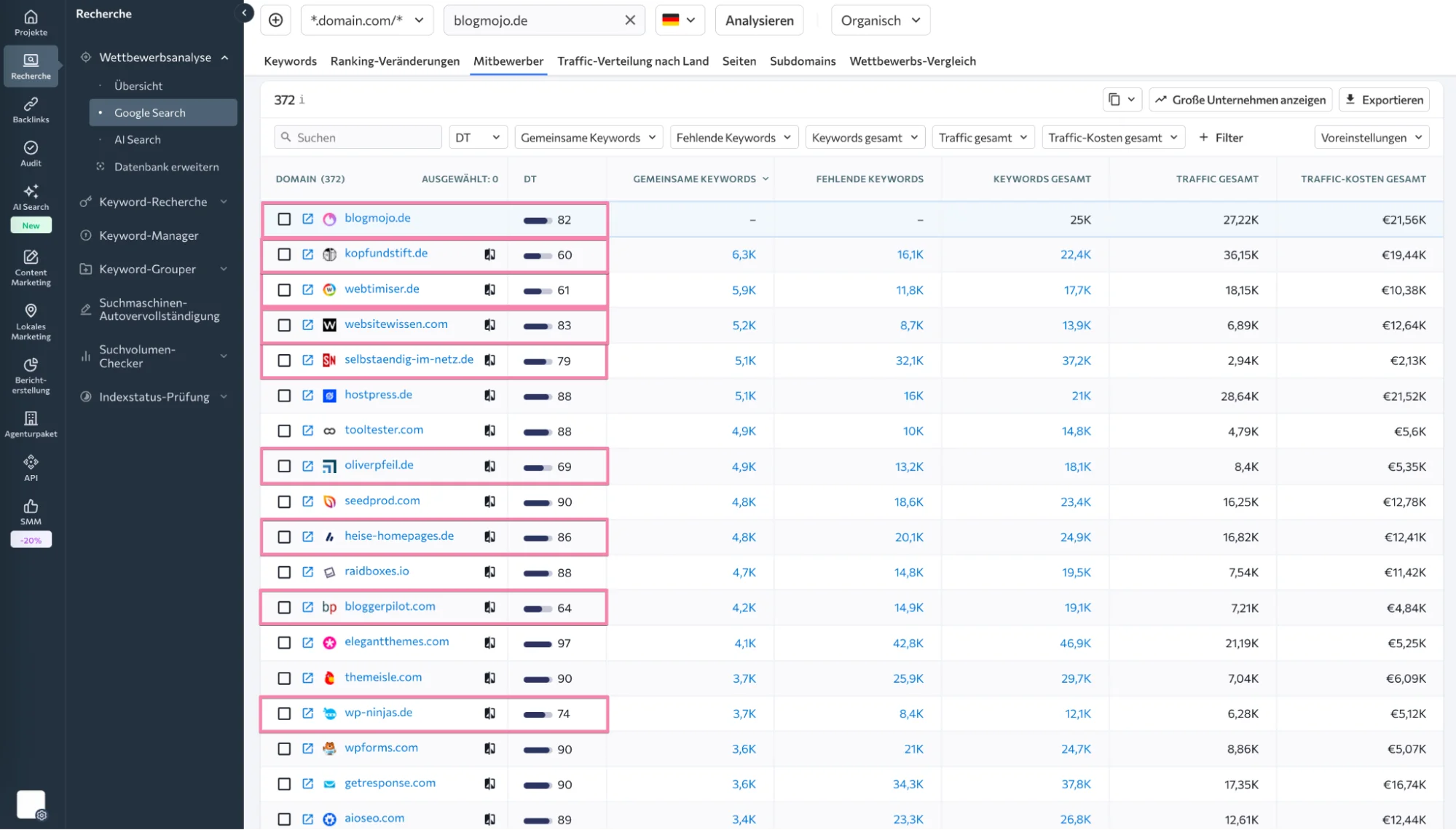Add a filter with + Filter
Image resolution: width=1456 pixels, height=830 pixels.
1221,138
